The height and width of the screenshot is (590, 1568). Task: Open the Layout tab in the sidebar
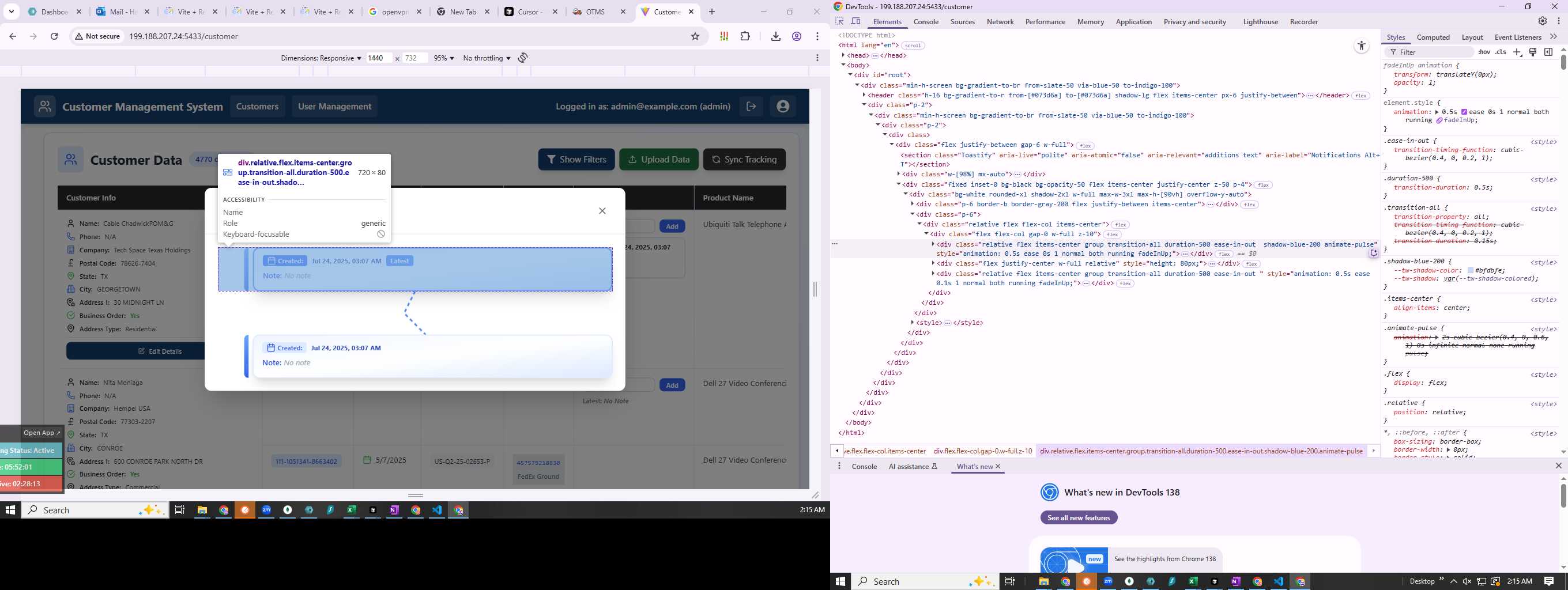(1472, 37)
